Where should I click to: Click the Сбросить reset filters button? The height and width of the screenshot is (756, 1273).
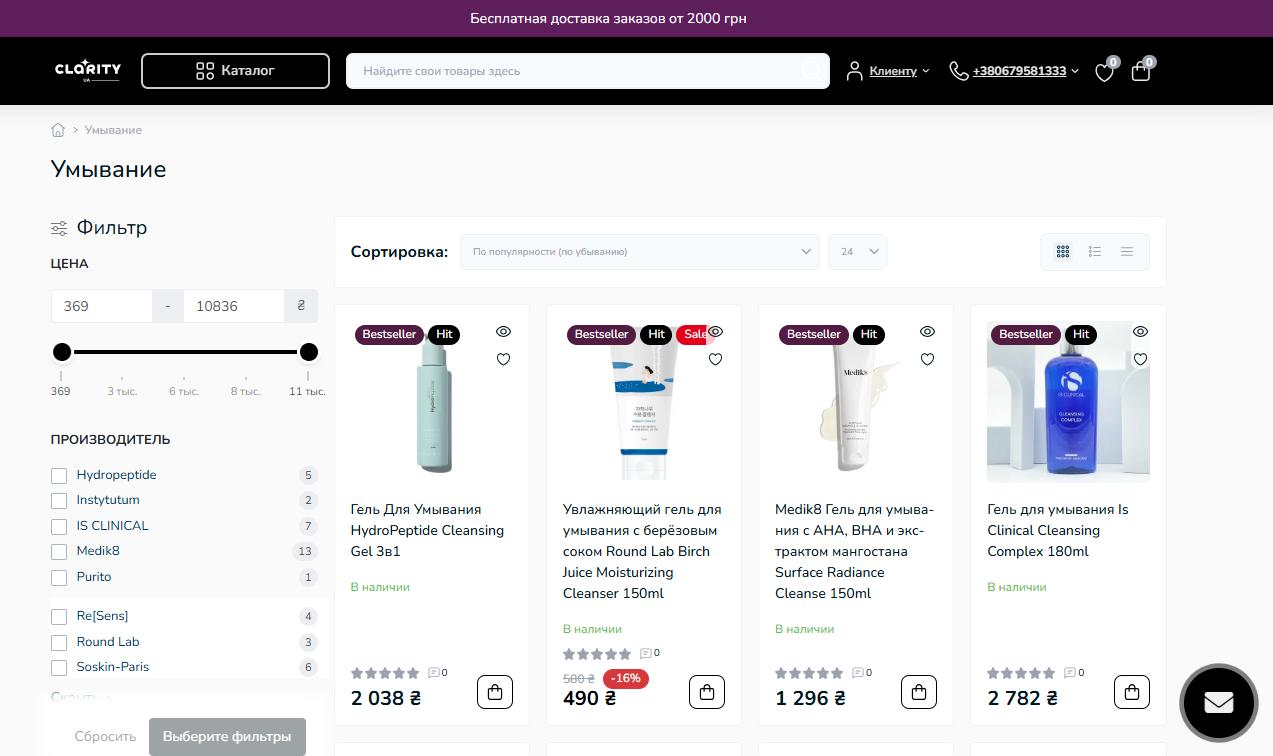click(x=105, y=737)
